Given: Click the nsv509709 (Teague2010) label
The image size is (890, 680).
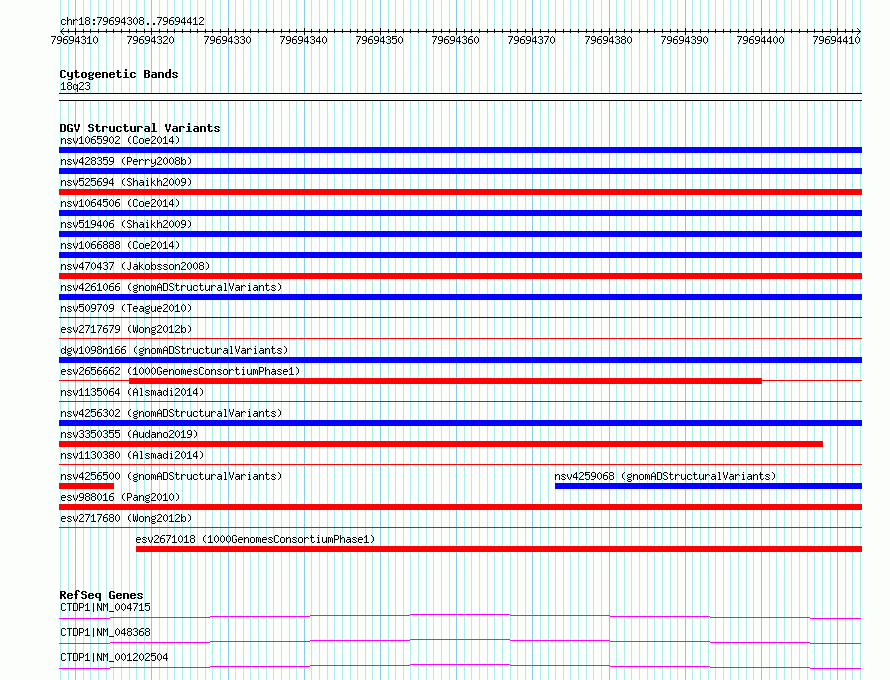Looking at the screenshot, I should pos(126,308).
